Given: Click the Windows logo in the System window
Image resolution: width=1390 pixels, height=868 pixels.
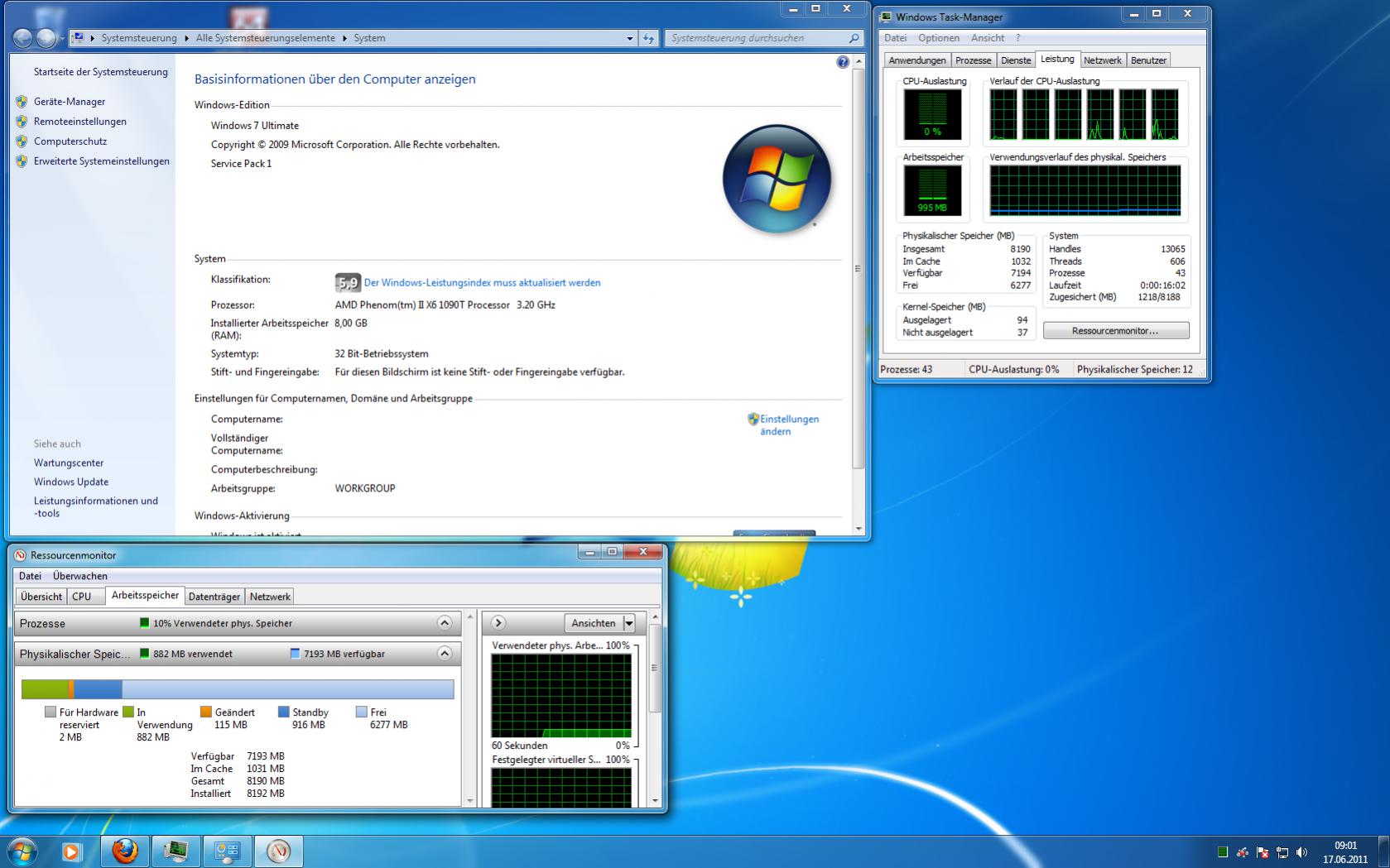Looking at the screenshot, I should 777,178.
